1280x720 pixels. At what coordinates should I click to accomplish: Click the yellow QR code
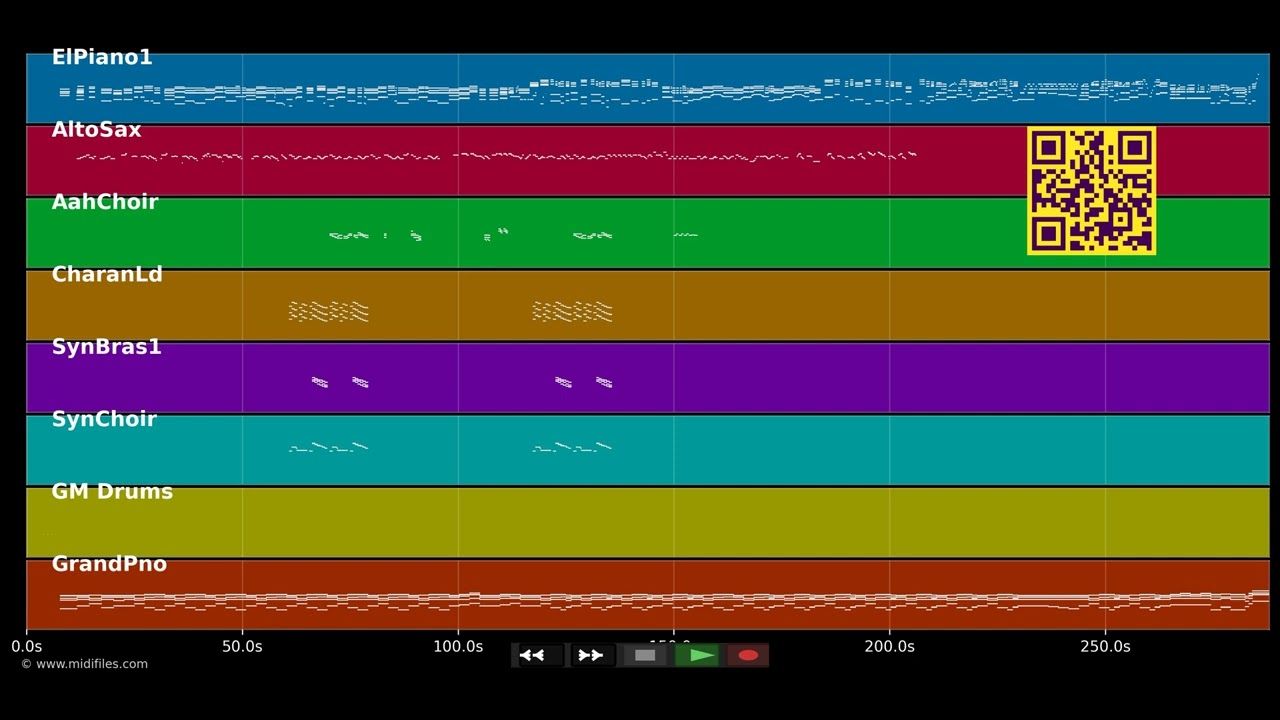click(1091, 190)
